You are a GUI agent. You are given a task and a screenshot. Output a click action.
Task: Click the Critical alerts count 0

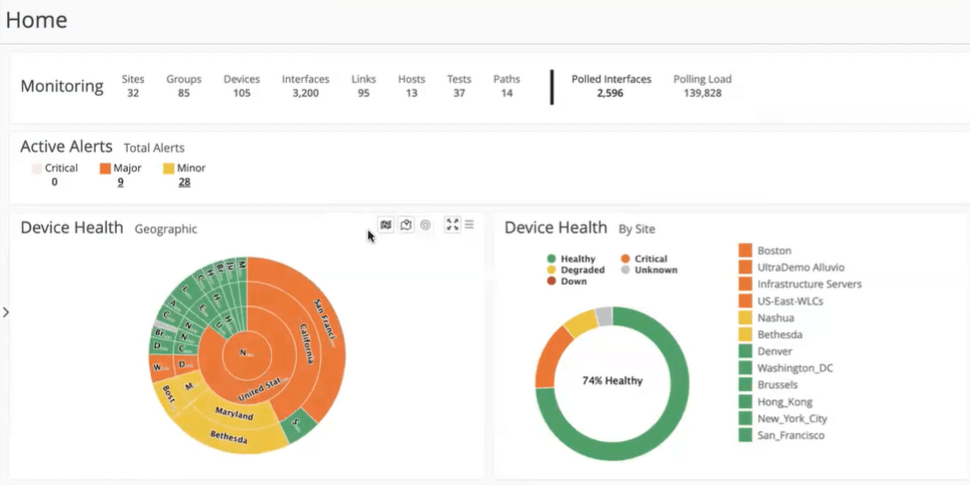coord(54,182)
